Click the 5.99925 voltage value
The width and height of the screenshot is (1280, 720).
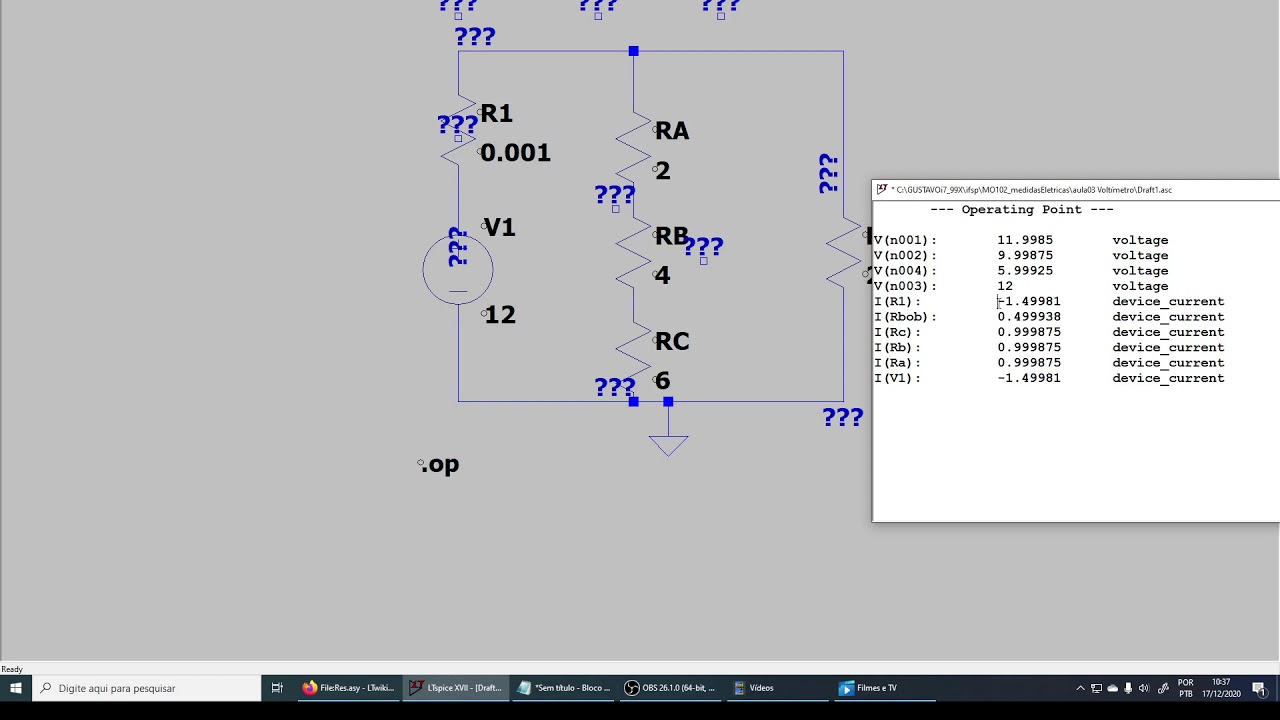pyautogui.click(x=1025, y=271)
